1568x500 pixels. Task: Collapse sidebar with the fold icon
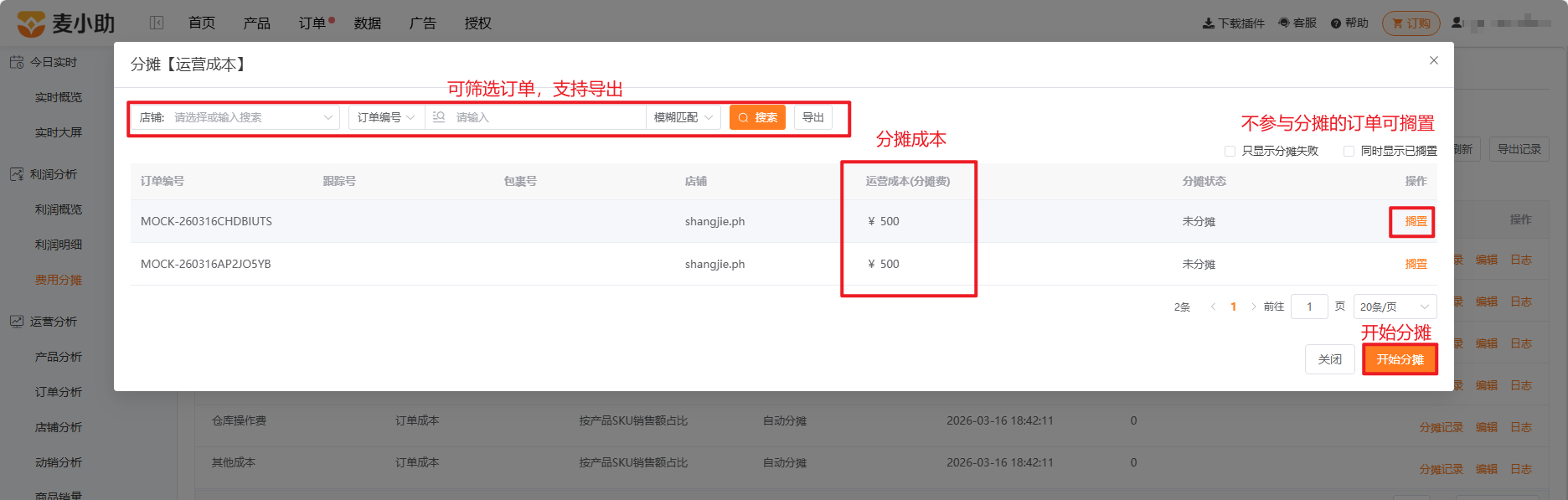(x=157, y=23)
